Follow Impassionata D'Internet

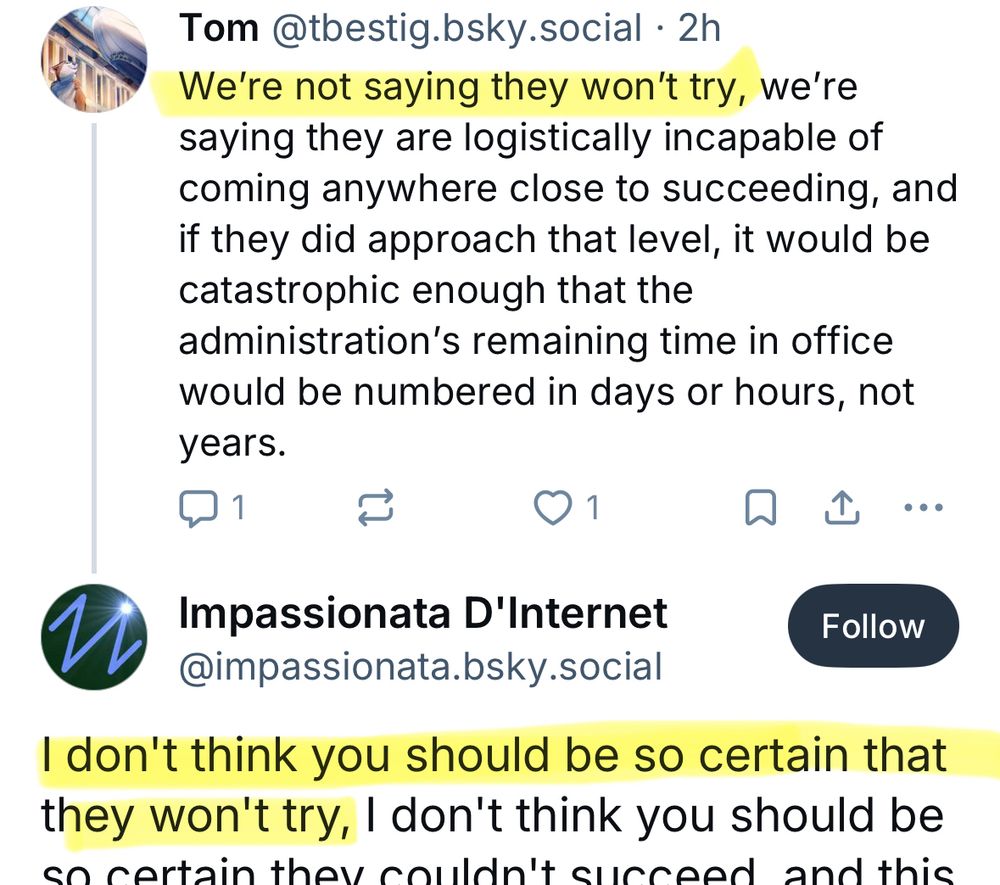click(873, 627)
